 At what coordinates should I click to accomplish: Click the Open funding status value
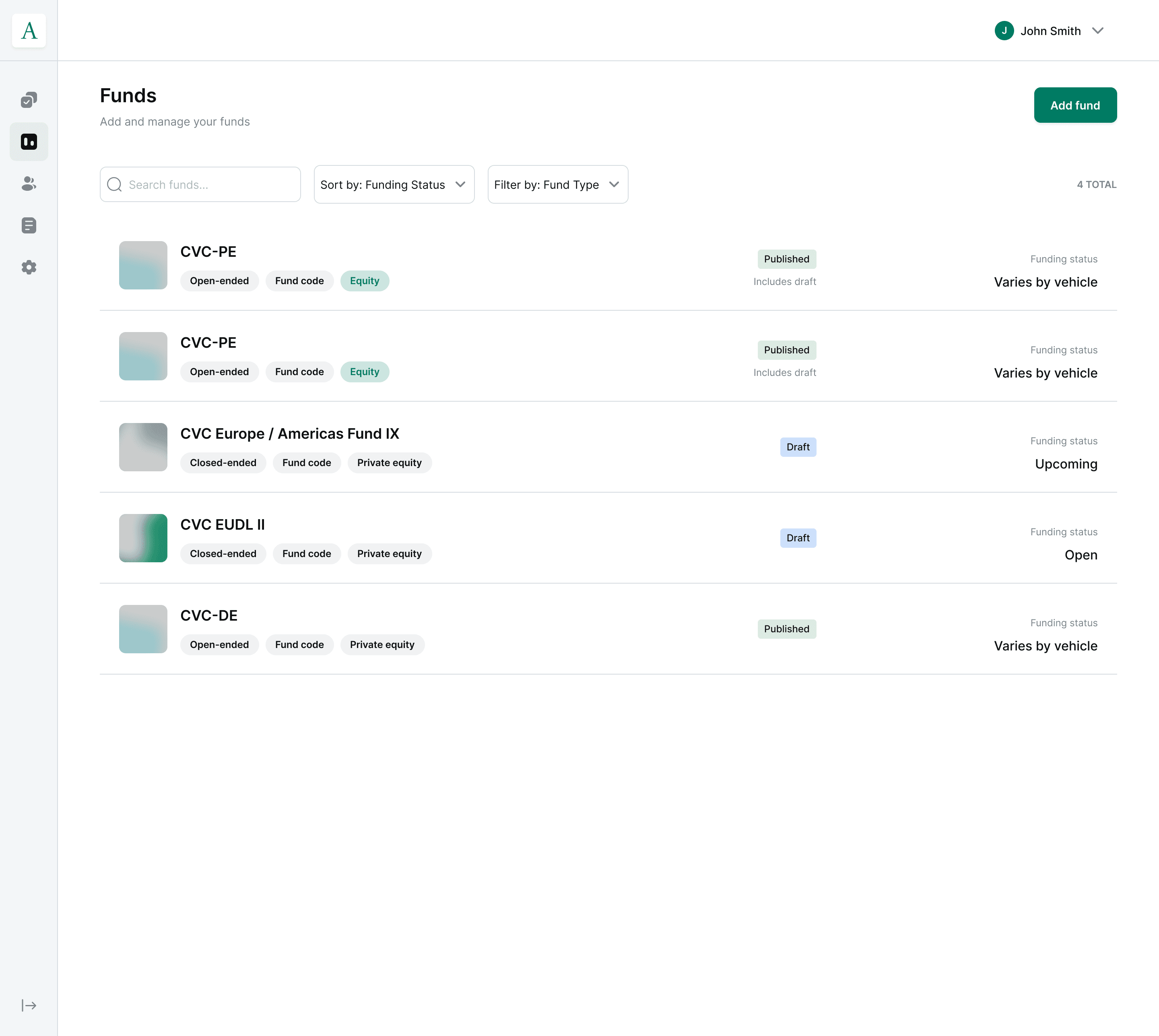click(x=1081, y=555)
